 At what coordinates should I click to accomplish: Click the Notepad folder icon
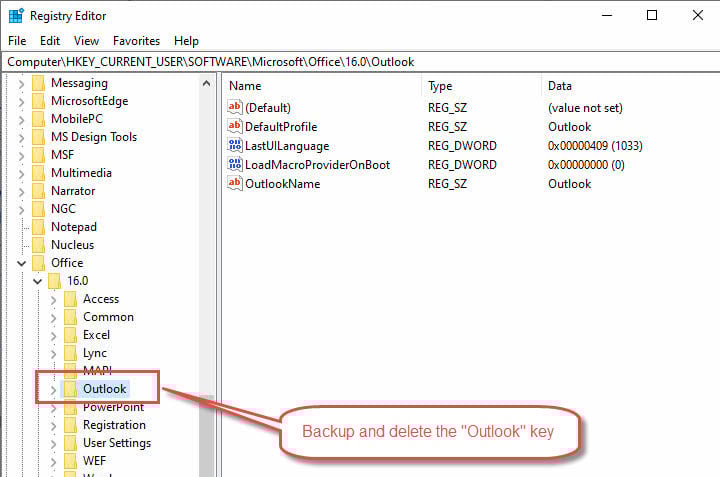click(39, 227)
